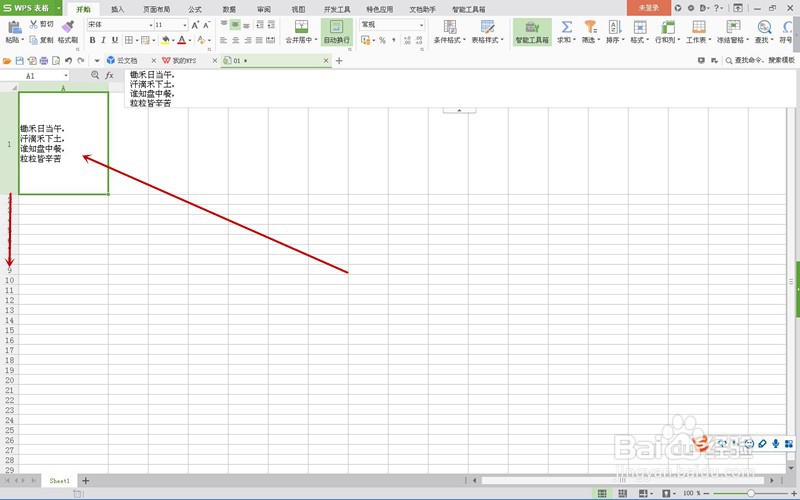Toggle Italic formatting
This screenshot has width=800, height=500.
point(104,40)
